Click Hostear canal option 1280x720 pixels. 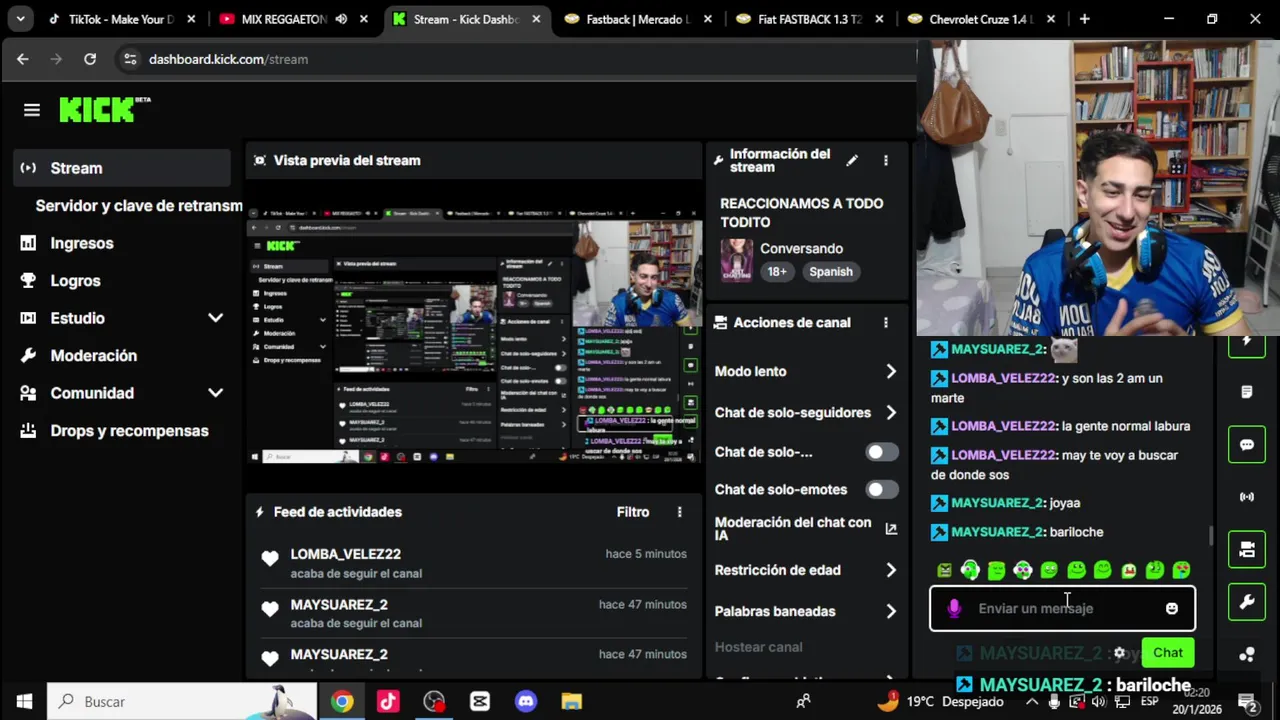pyautogui.click(x=759, y=647)
